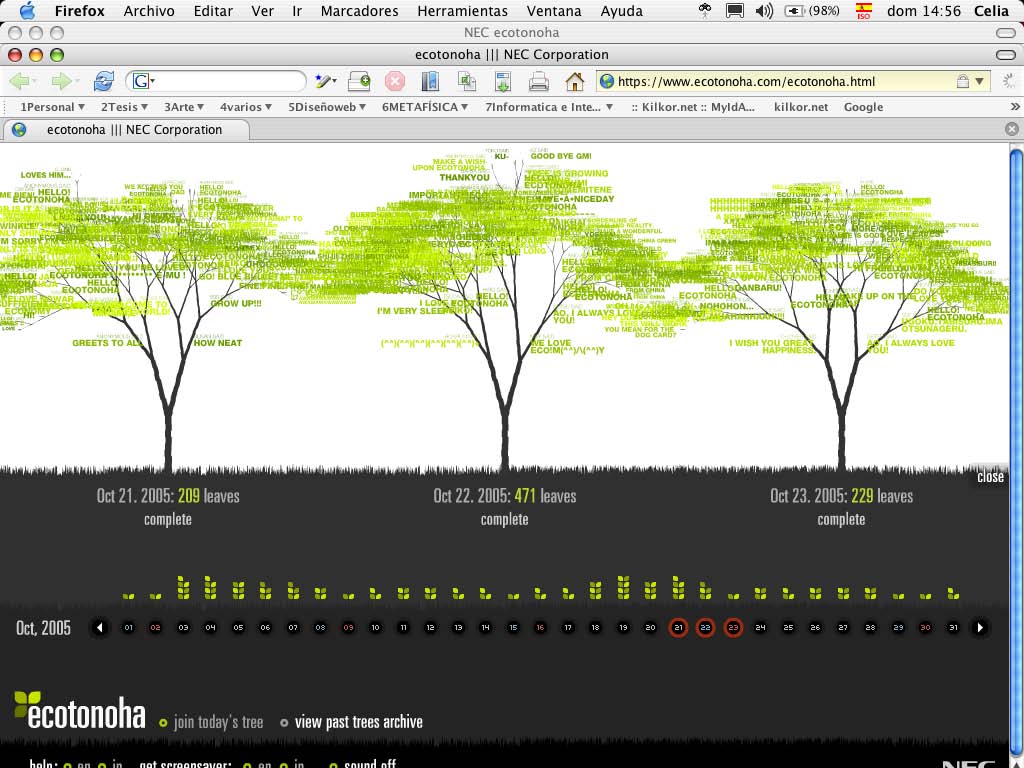Open the URL history dropdown arrow
The height and width of the screenshot is (768, 1024).
tap(980, 82)
